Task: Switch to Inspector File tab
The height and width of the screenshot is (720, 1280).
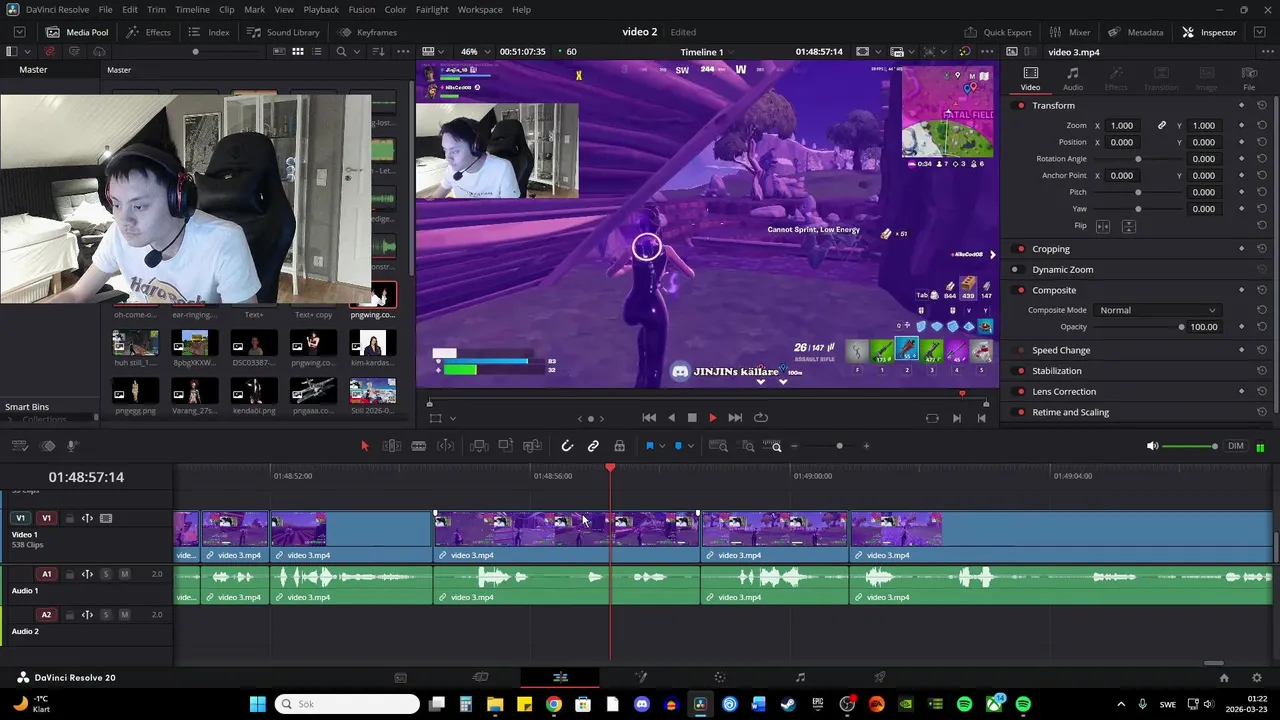Action: click(x=1249, y=79)
